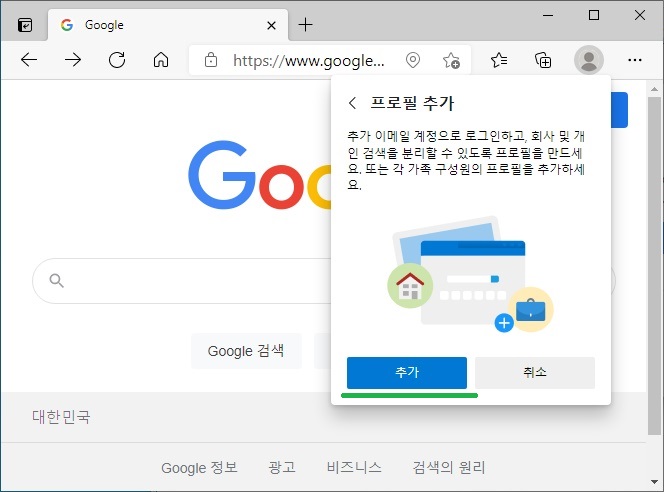Open the 검색의 원리 link
Screen dimensions: 664x492
[x=448, y=467]
